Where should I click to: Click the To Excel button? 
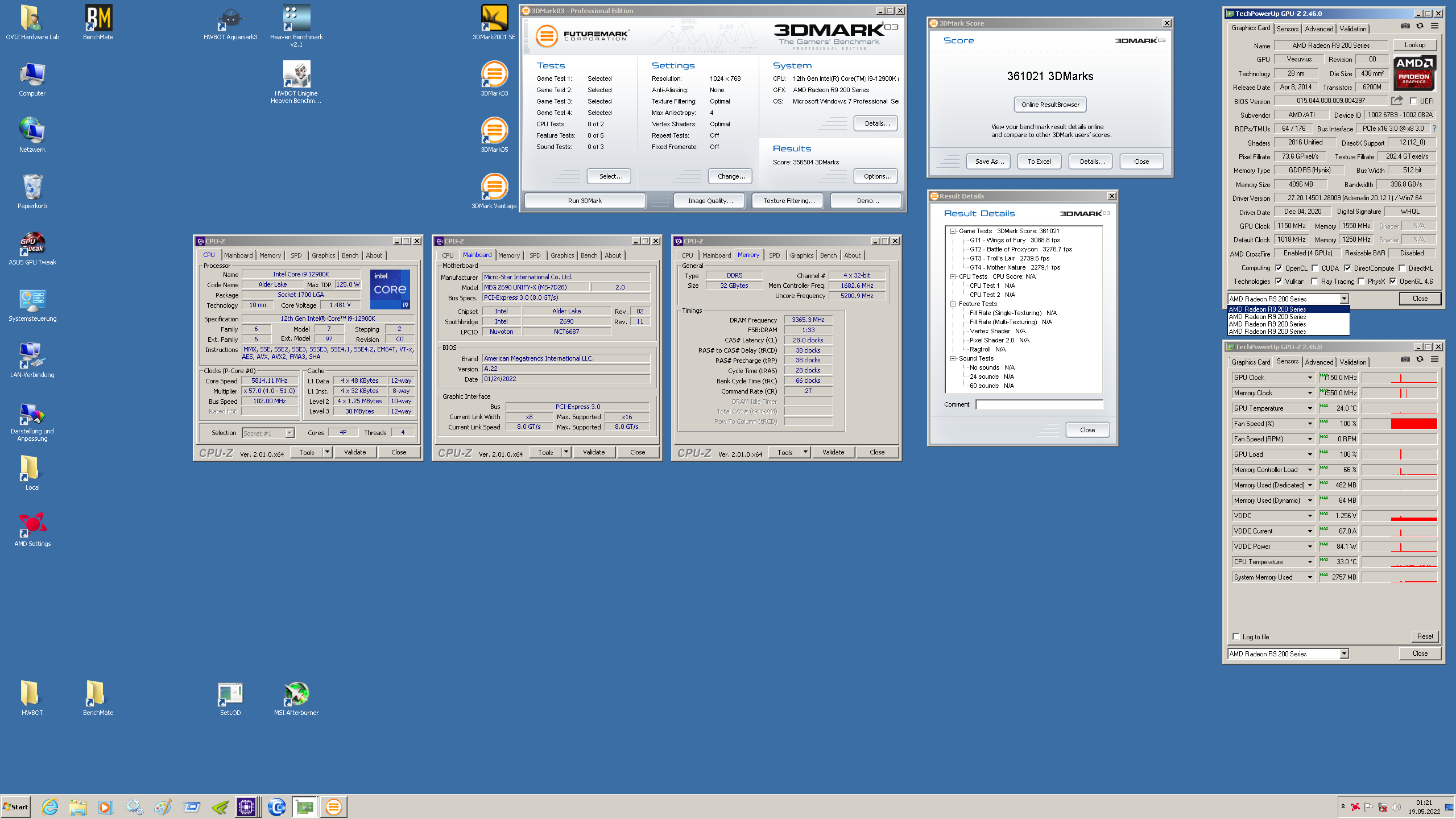[1039, 162]
